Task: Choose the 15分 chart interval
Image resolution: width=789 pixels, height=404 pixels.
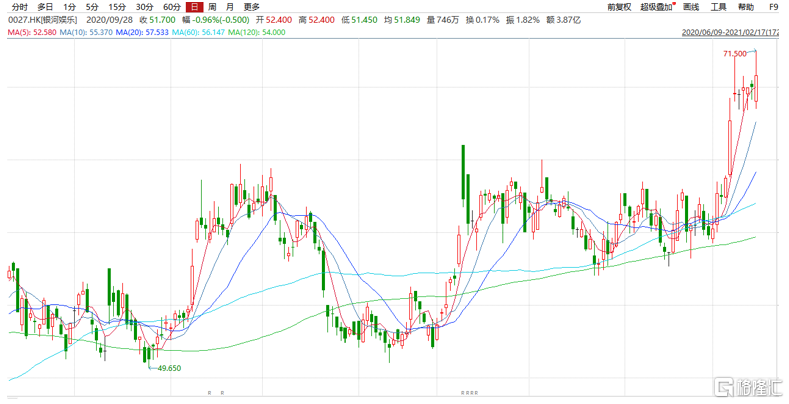Action: click(x=117, y=7)
